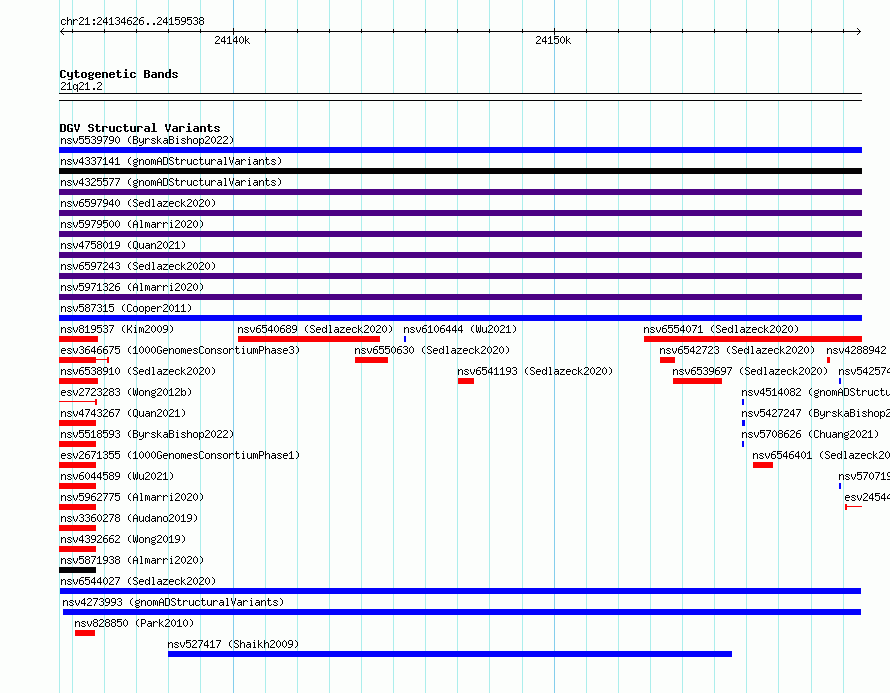Screen dimensions: 890x693
Task: Select esv3646675 (1000GenomesConsortiumPhase3) label
Action: [180, 350]
